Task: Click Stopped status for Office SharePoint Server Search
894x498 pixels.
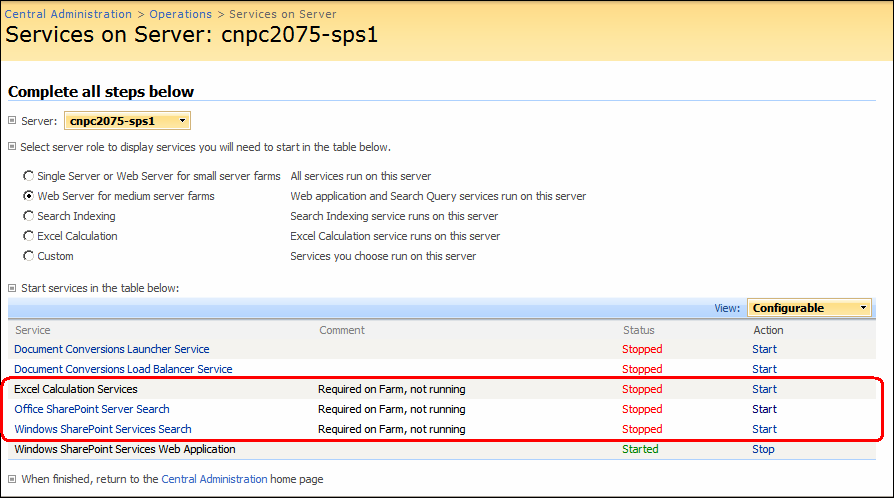Action: tap(642, 409)
